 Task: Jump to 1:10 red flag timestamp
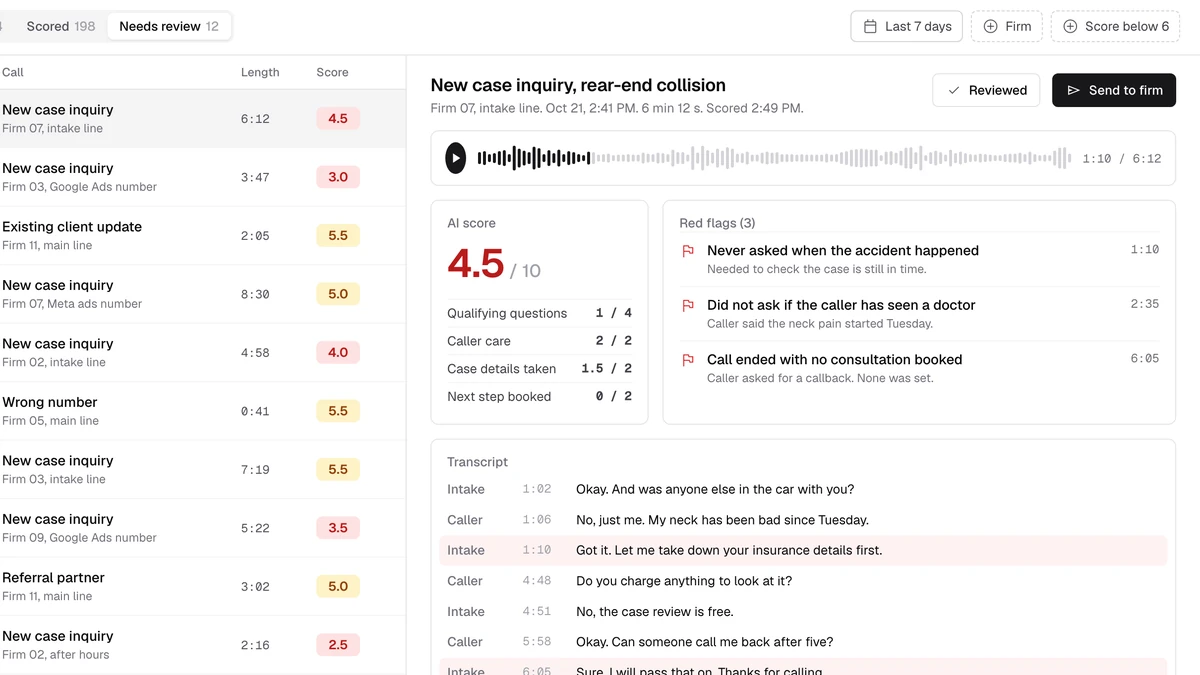pyautogui.click(x=1145, y=250)
